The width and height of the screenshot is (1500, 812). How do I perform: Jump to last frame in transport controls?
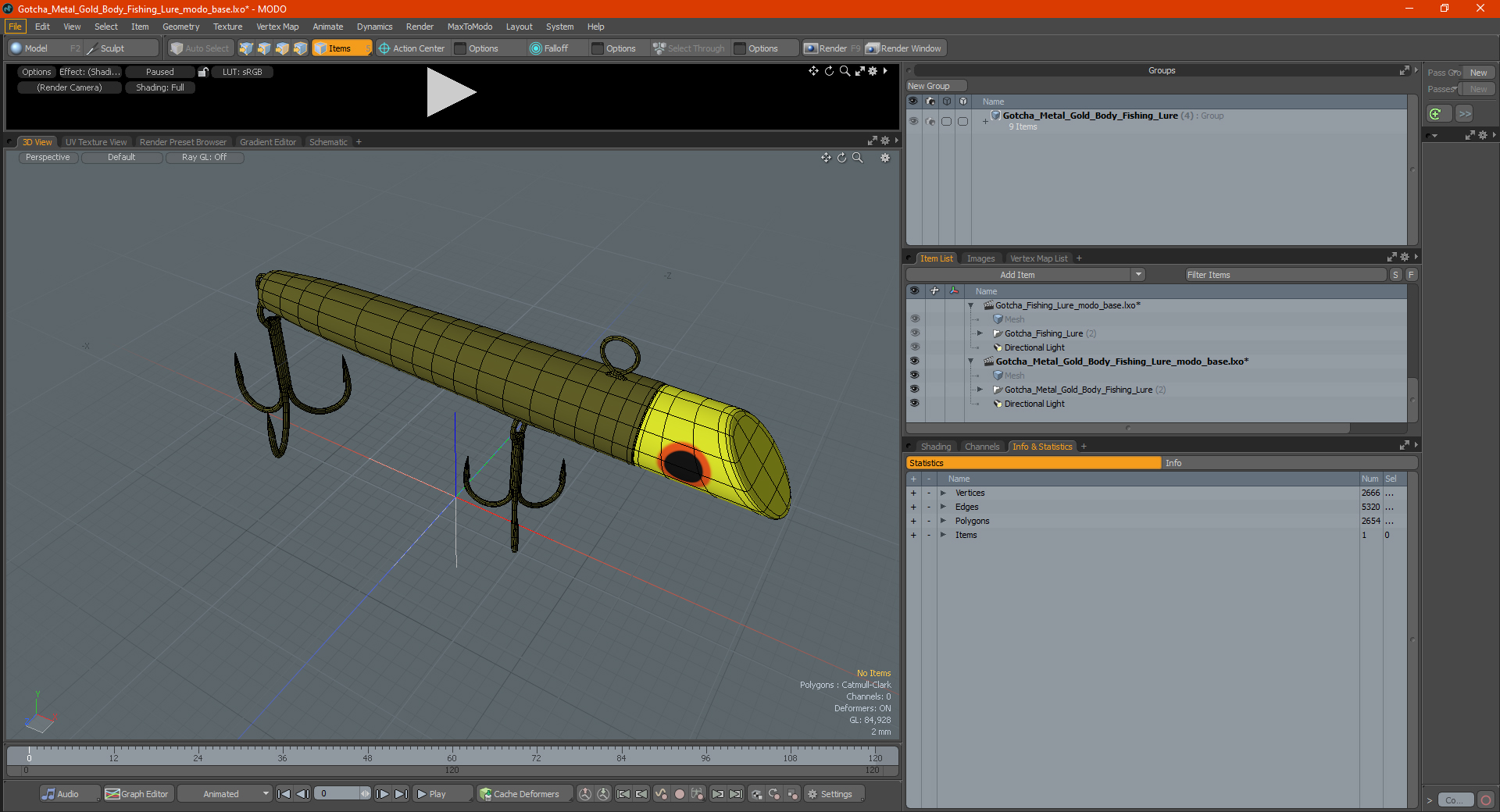pyautogui.click(x=402, y=794)
